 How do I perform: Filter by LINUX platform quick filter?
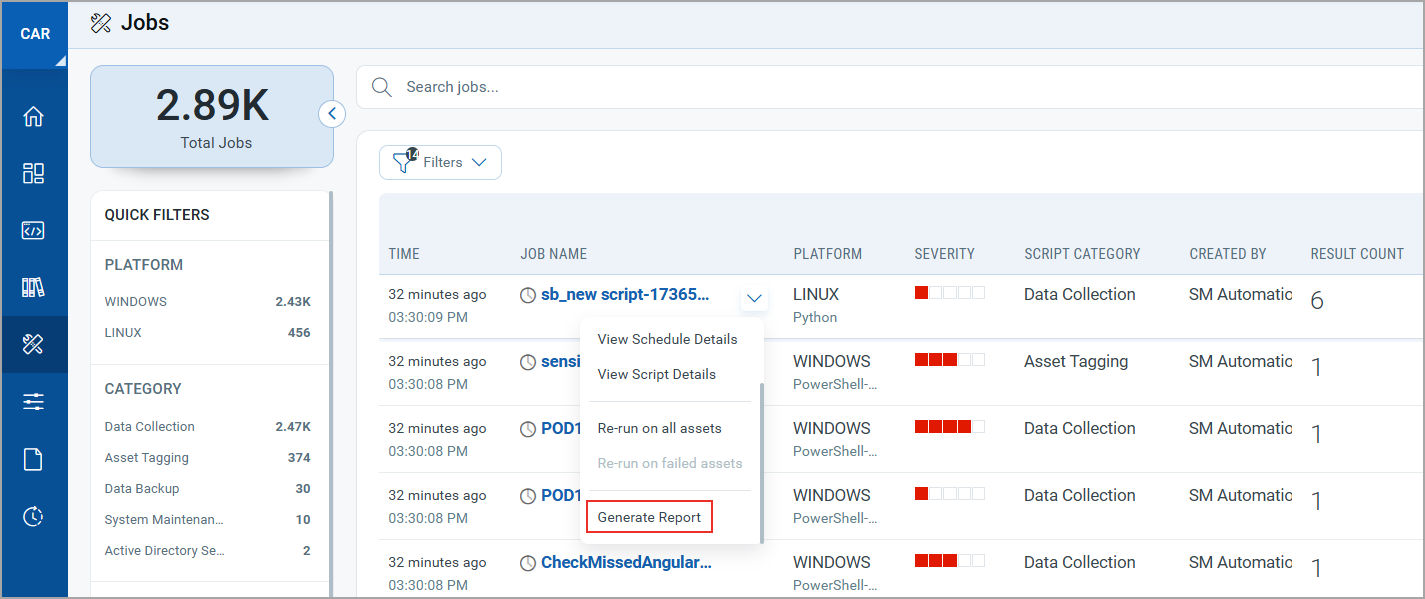pyautogui.click(x=208, y=332)
